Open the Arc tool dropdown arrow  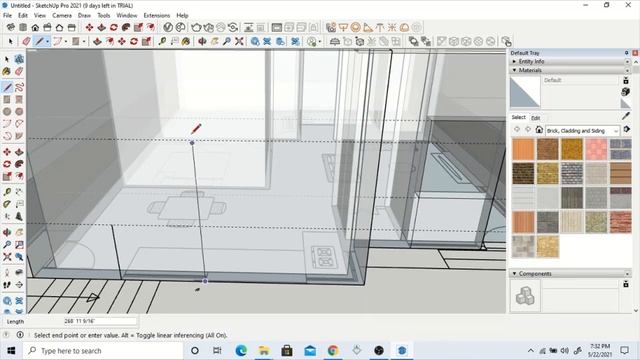66,41
